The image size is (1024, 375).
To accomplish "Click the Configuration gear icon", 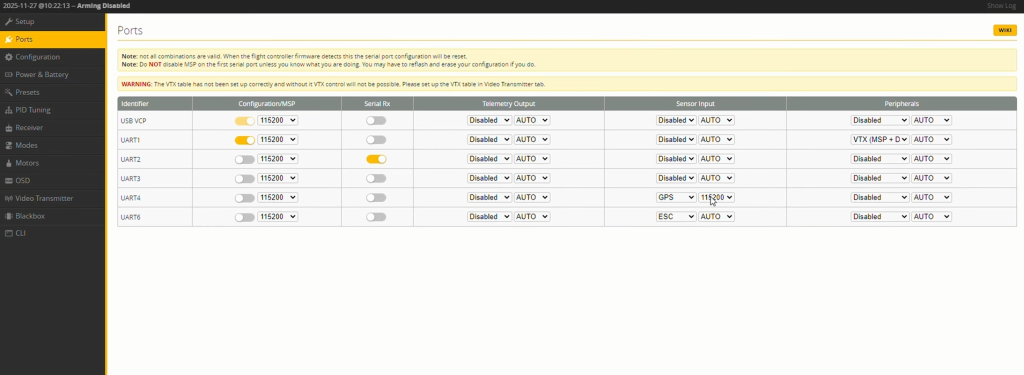I will [8, 57].
